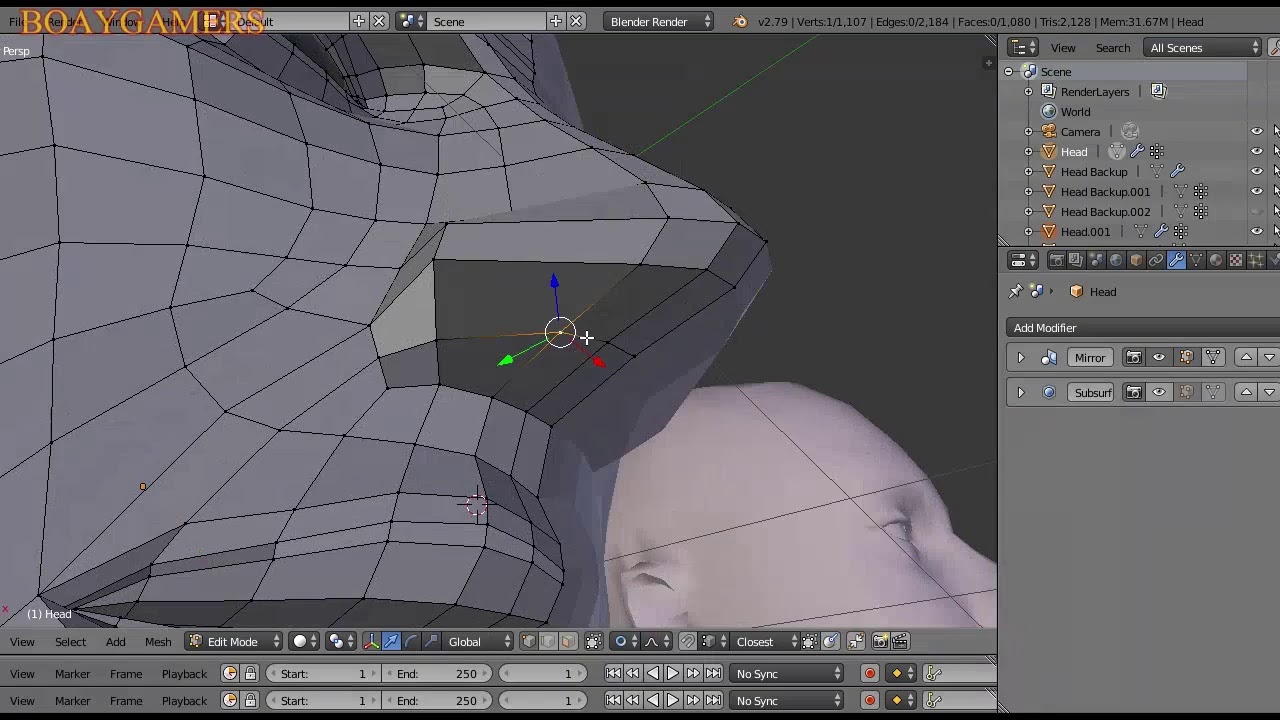Expand the Head Backup tree item
This screenshot has height=720, width=1280.
tap(1029, 172)
